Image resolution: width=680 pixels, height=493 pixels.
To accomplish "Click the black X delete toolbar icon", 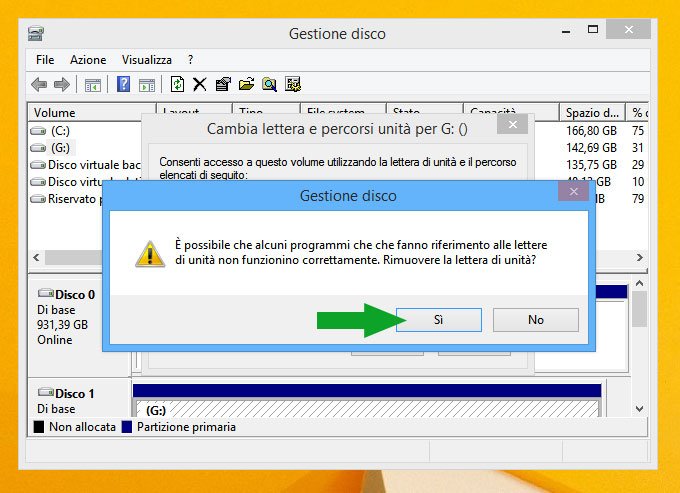I will [199, 84].
